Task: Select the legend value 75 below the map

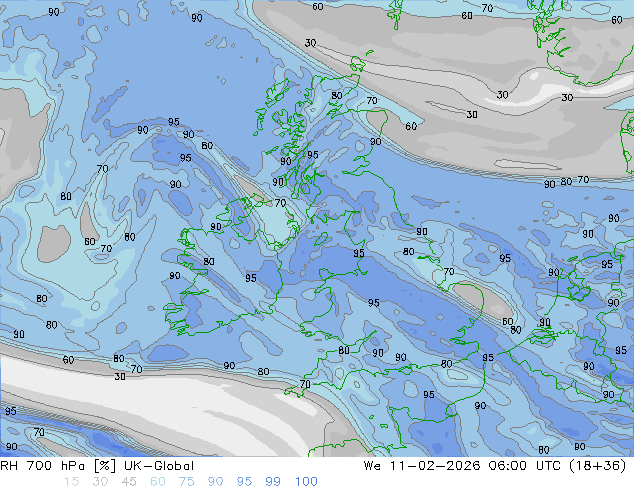Action: click(186, 482)
